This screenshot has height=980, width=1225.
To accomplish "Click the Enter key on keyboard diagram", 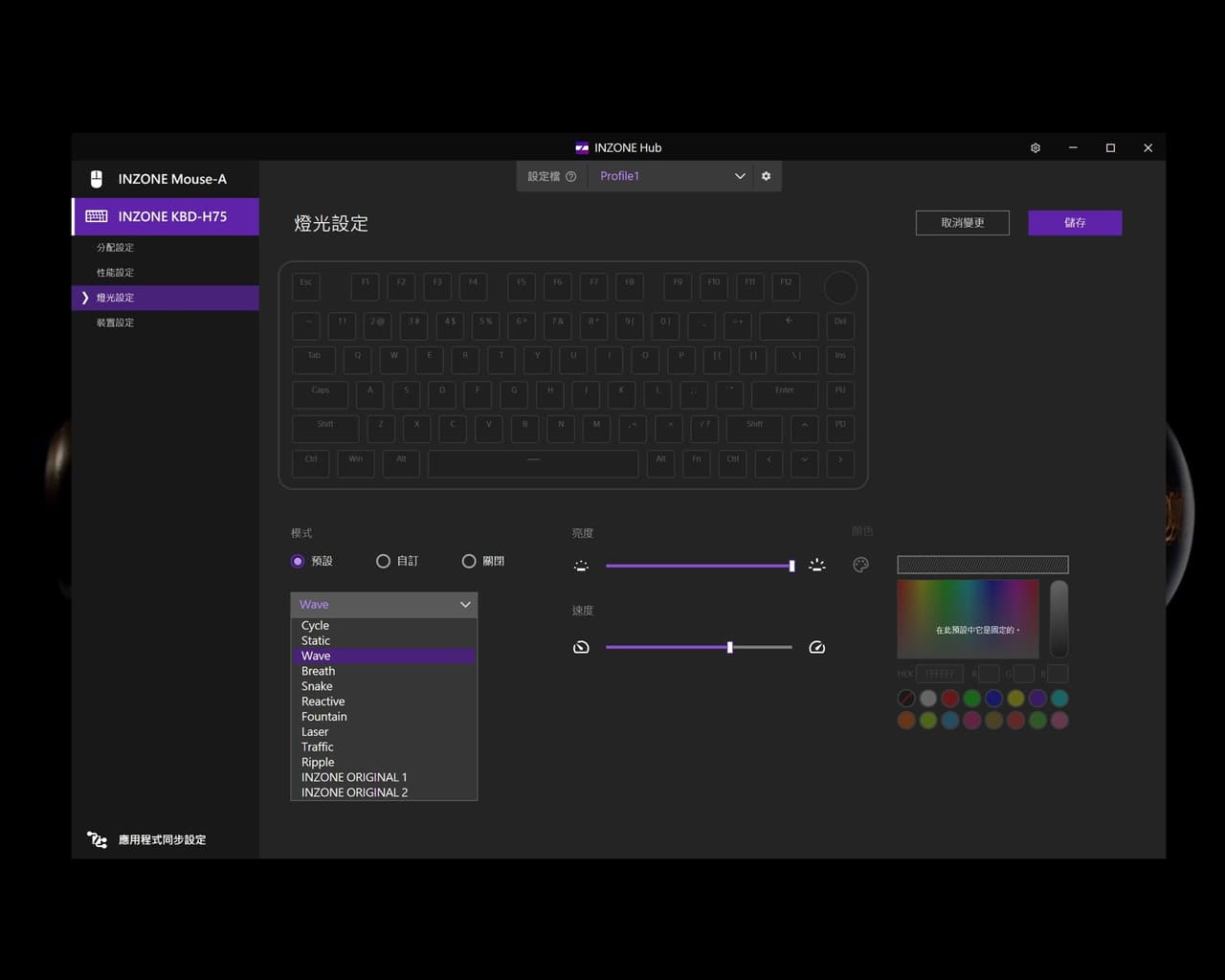I will pyautogui.click(x=785, y=393).
